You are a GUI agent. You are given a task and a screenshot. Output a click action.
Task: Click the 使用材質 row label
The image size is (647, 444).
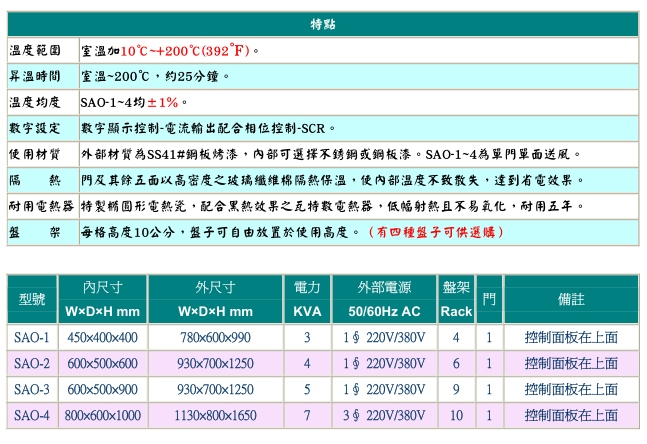tap(35, 154)
